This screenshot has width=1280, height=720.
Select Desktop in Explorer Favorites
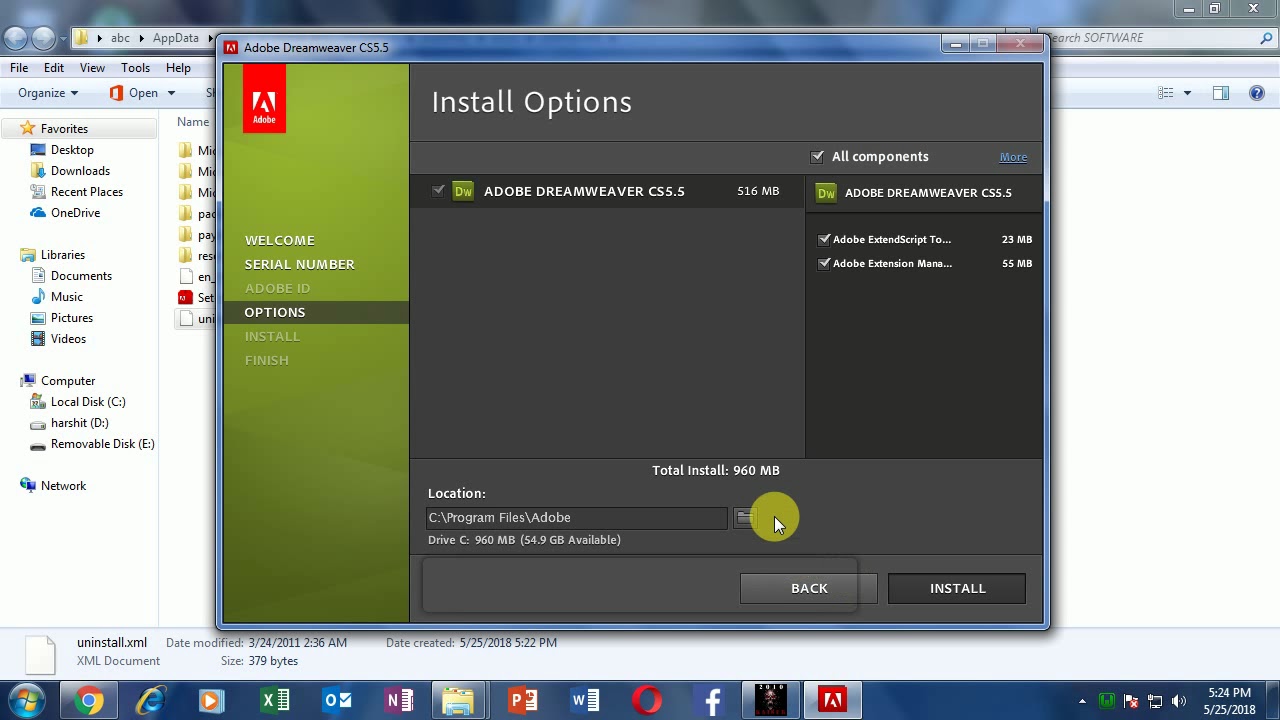(x=72, y=150)
